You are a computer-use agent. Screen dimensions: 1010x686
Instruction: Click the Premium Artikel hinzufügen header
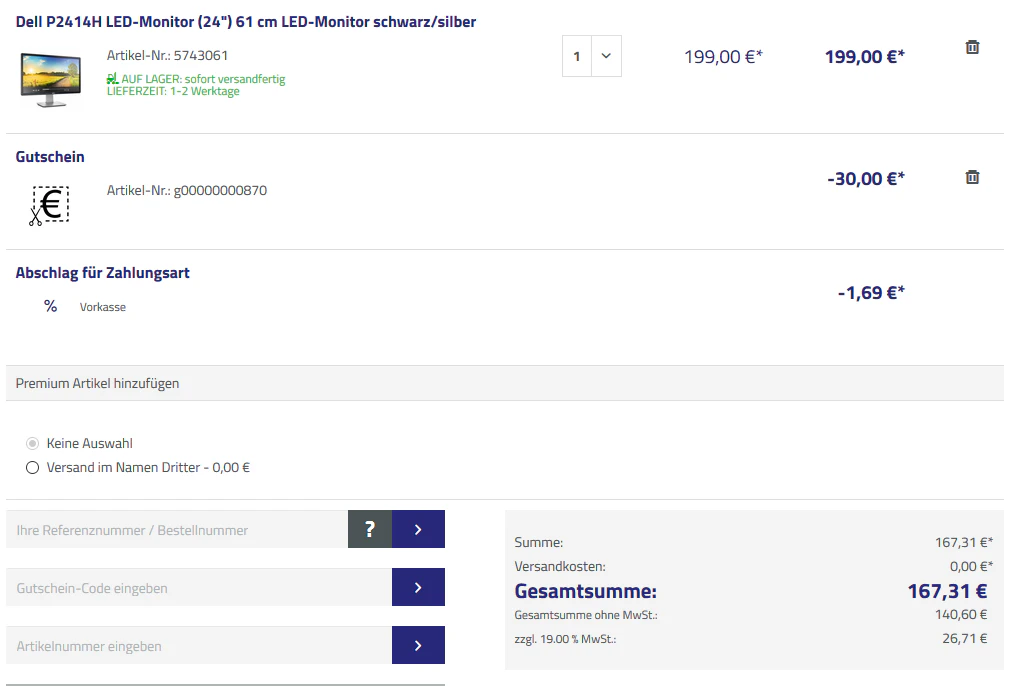click(x=505, y=383)
